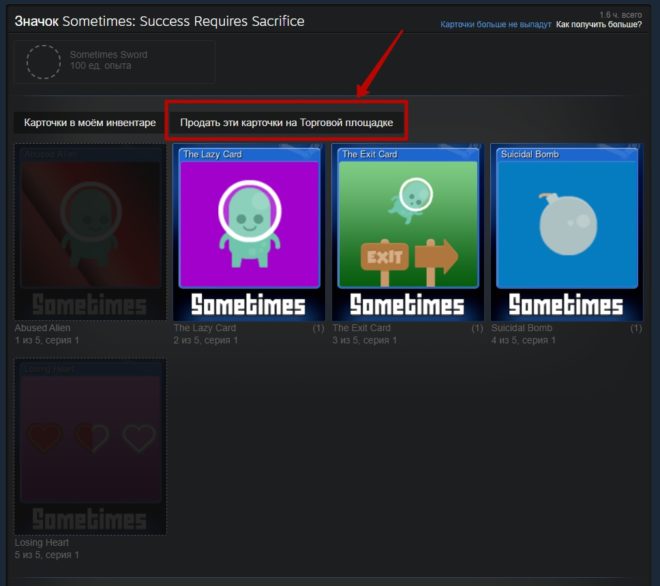Open The Exit Card thumbnail
Image resolution: width=660 pixels, height=586 pixels.
(407, 232)
